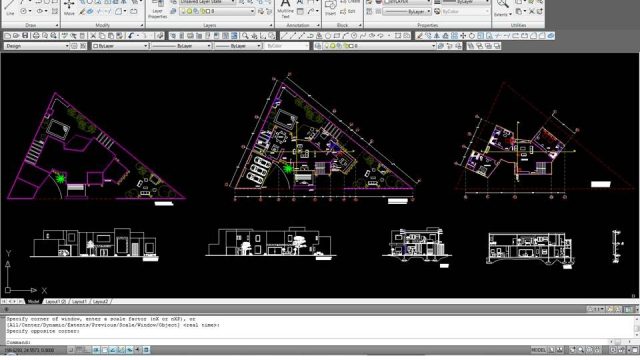Click the Undo arrow icon

(x=131, y=36)
